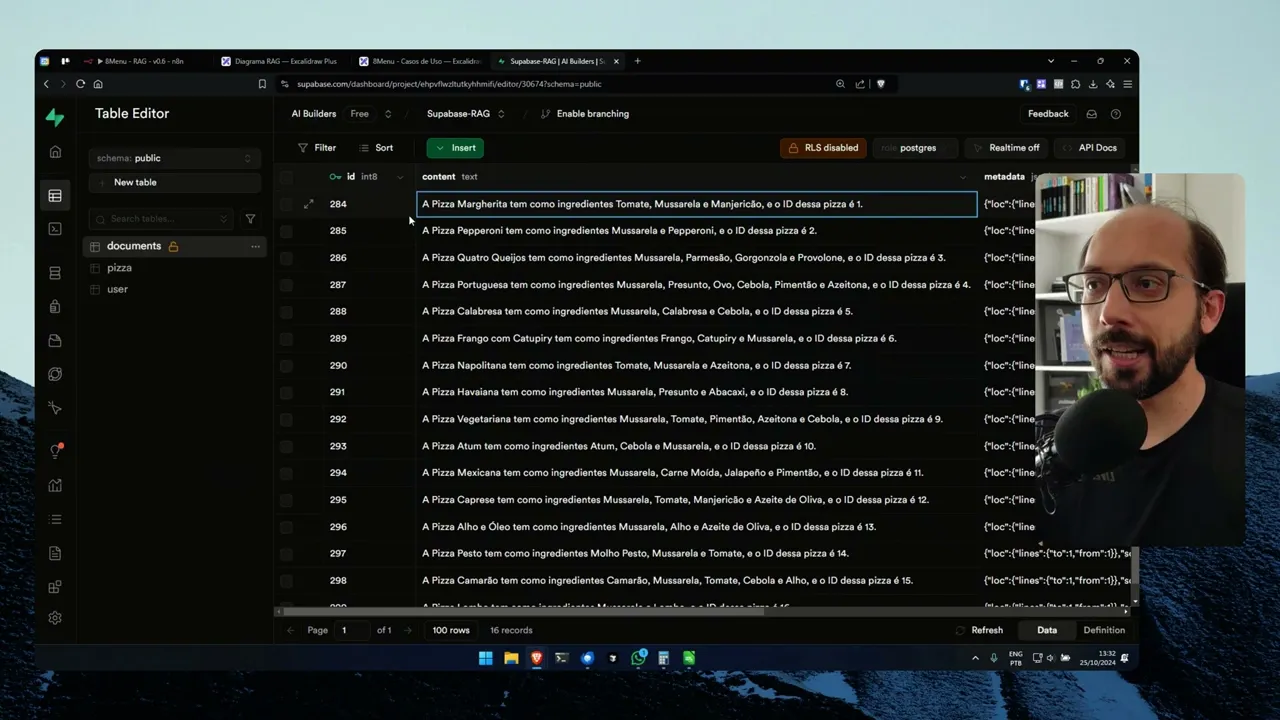
Task: Open the help question mark icon
Action: pyautogui.click(x=1116, y=114)
